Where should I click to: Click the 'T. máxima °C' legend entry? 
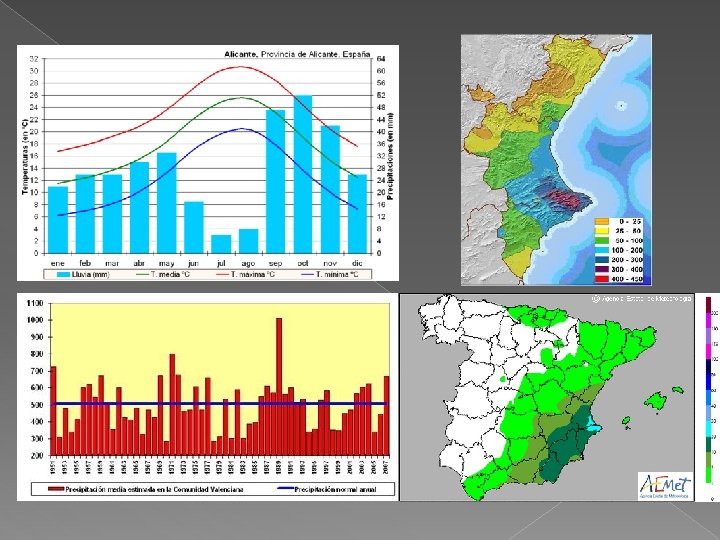point(246,275)
